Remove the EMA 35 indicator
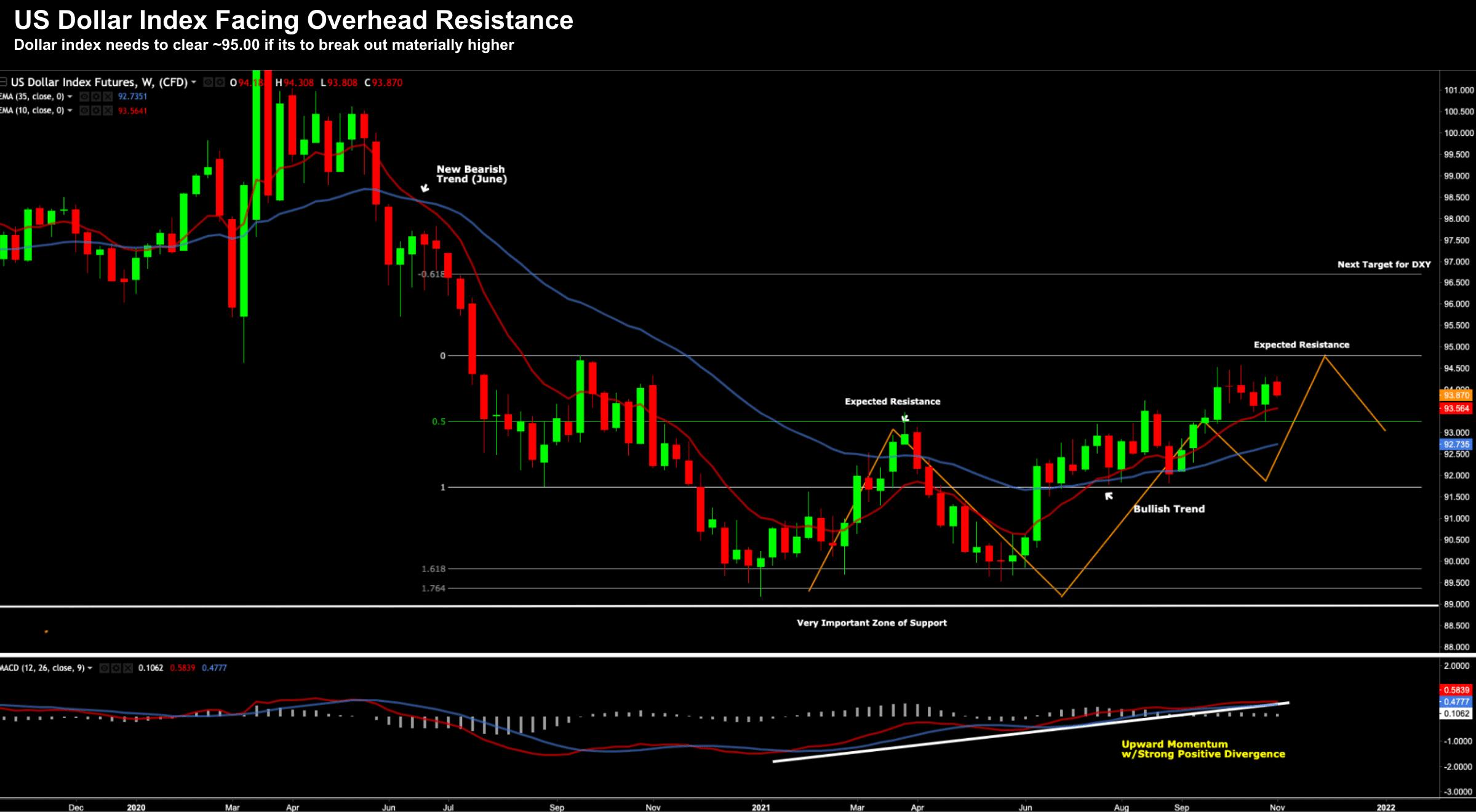 pyautogui.click(x=108, y=97)
